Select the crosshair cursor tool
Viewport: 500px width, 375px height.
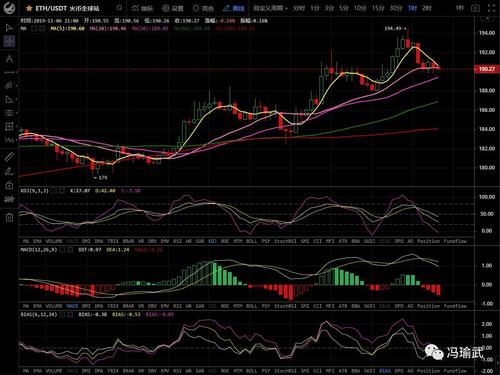[x=9, y=42]
